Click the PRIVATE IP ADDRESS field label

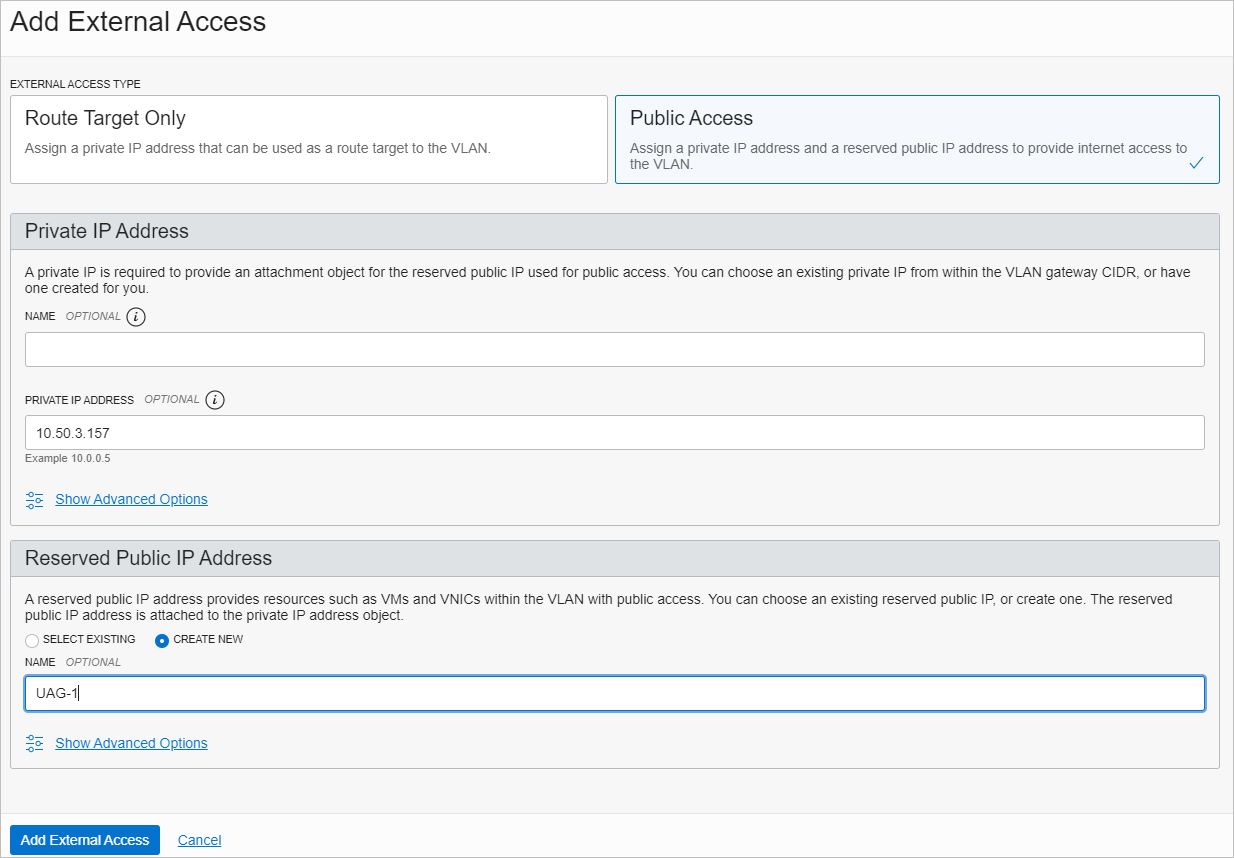pyautogui.click(x=79, y=400)
